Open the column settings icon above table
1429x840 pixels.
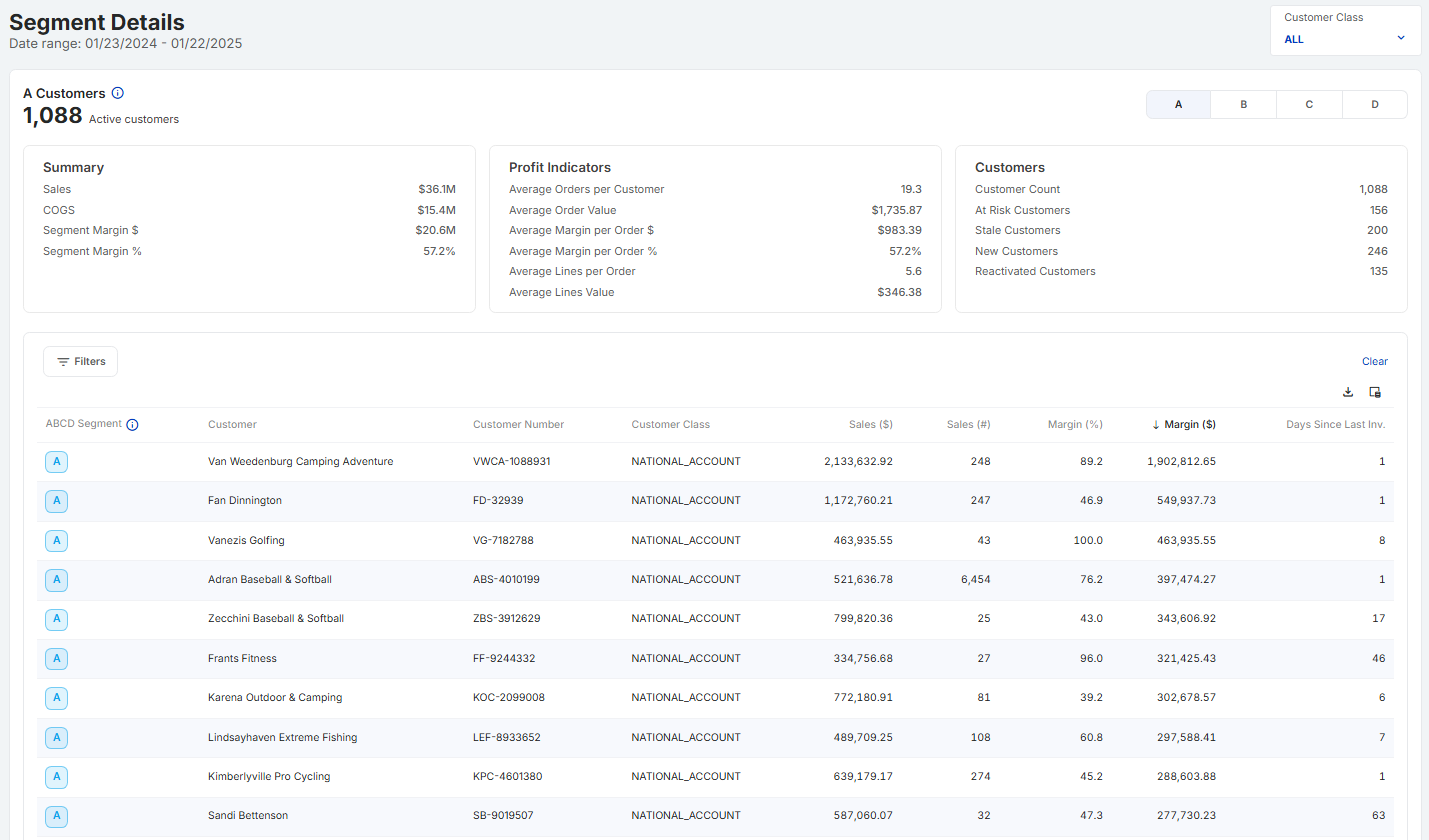click(1374, 392)
